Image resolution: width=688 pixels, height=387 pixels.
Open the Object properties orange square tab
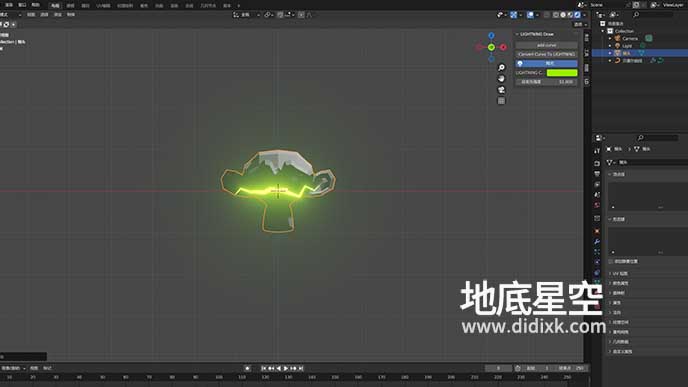click(597, 231)
